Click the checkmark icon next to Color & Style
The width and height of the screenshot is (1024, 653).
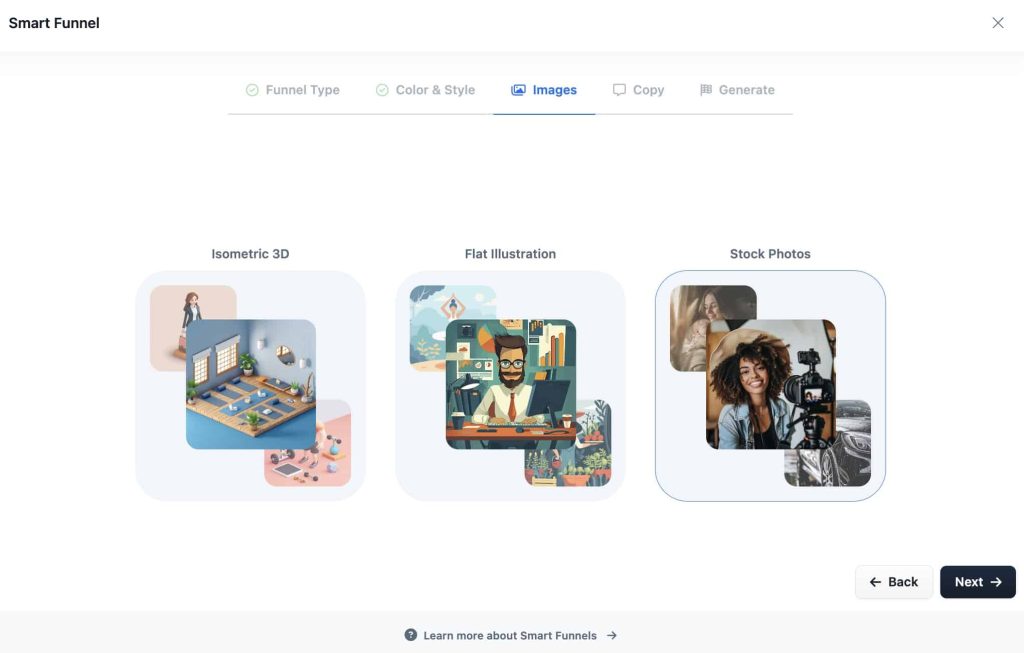click(x=382, y=89)
